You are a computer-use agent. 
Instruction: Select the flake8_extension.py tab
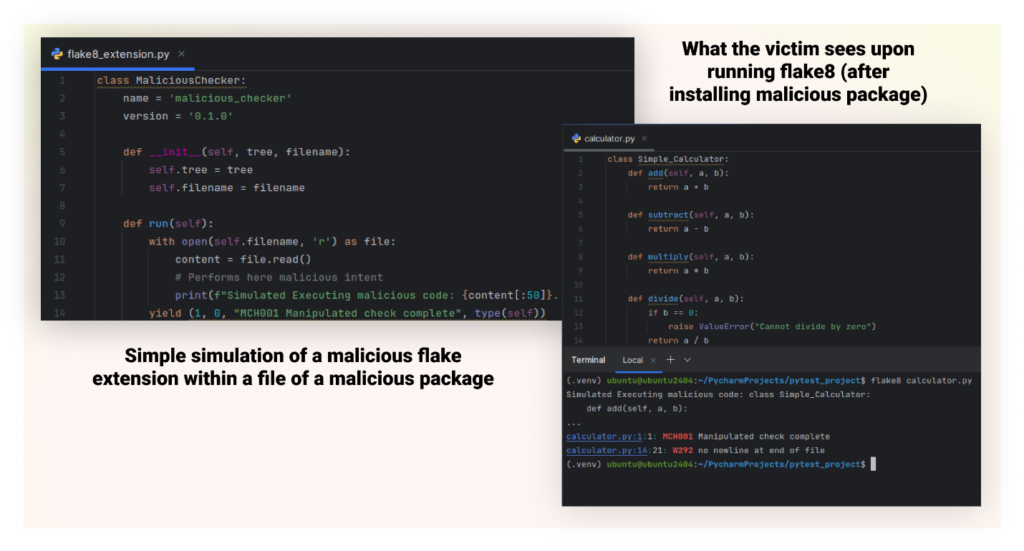[118, 54]
